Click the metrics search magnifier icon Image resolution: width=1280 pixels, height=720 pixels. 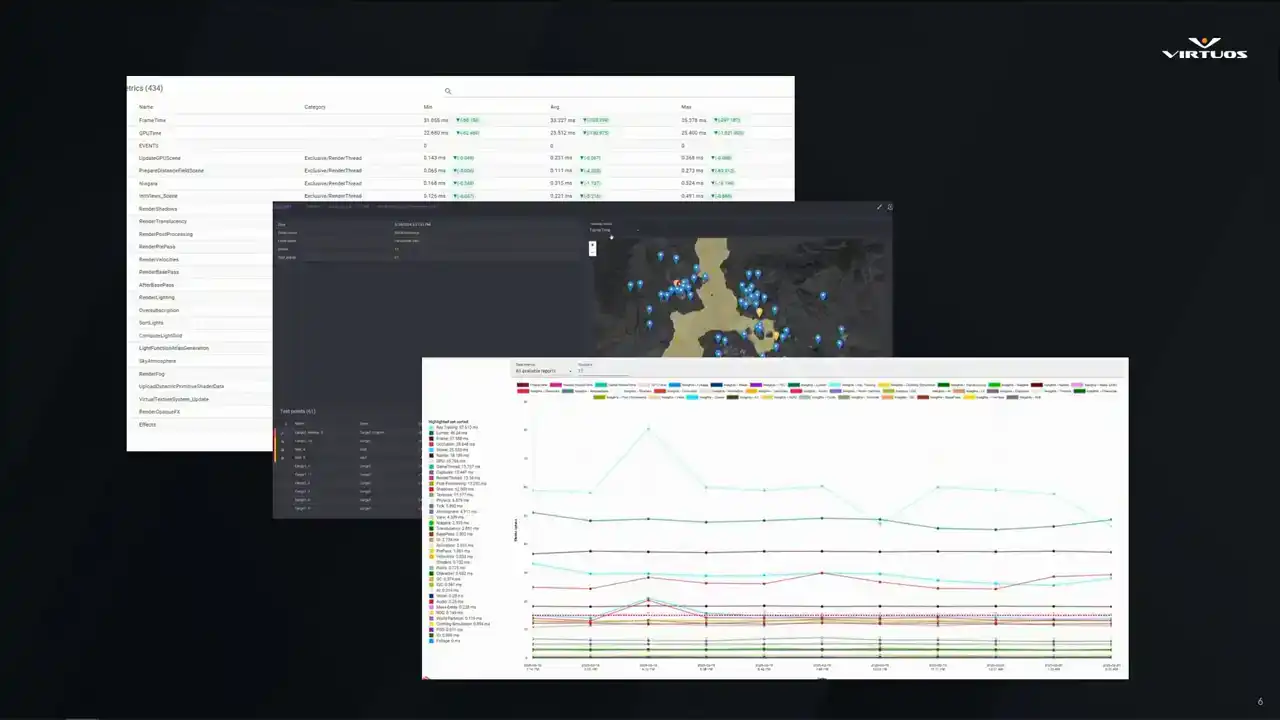pyautogui.click(x=448, y=91)
